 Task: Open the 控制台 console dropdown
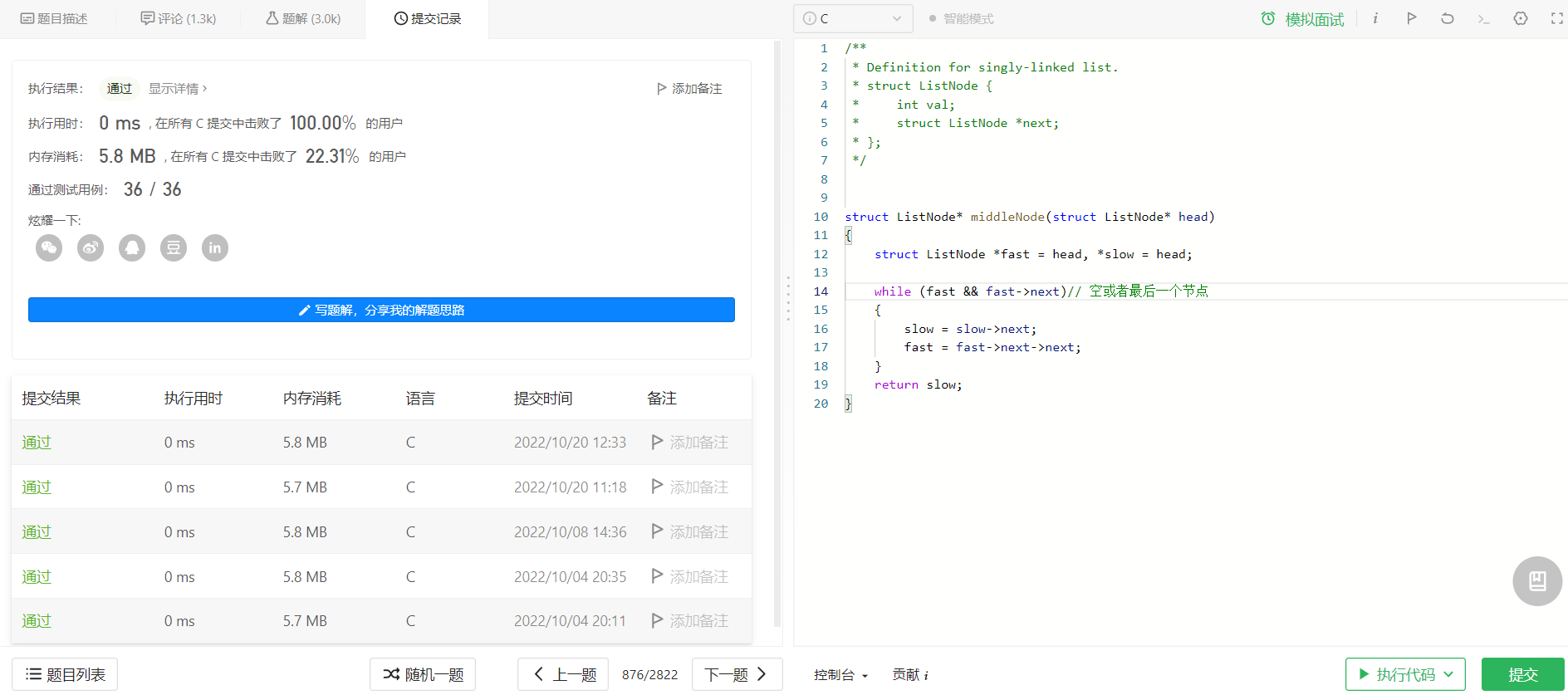840,675
